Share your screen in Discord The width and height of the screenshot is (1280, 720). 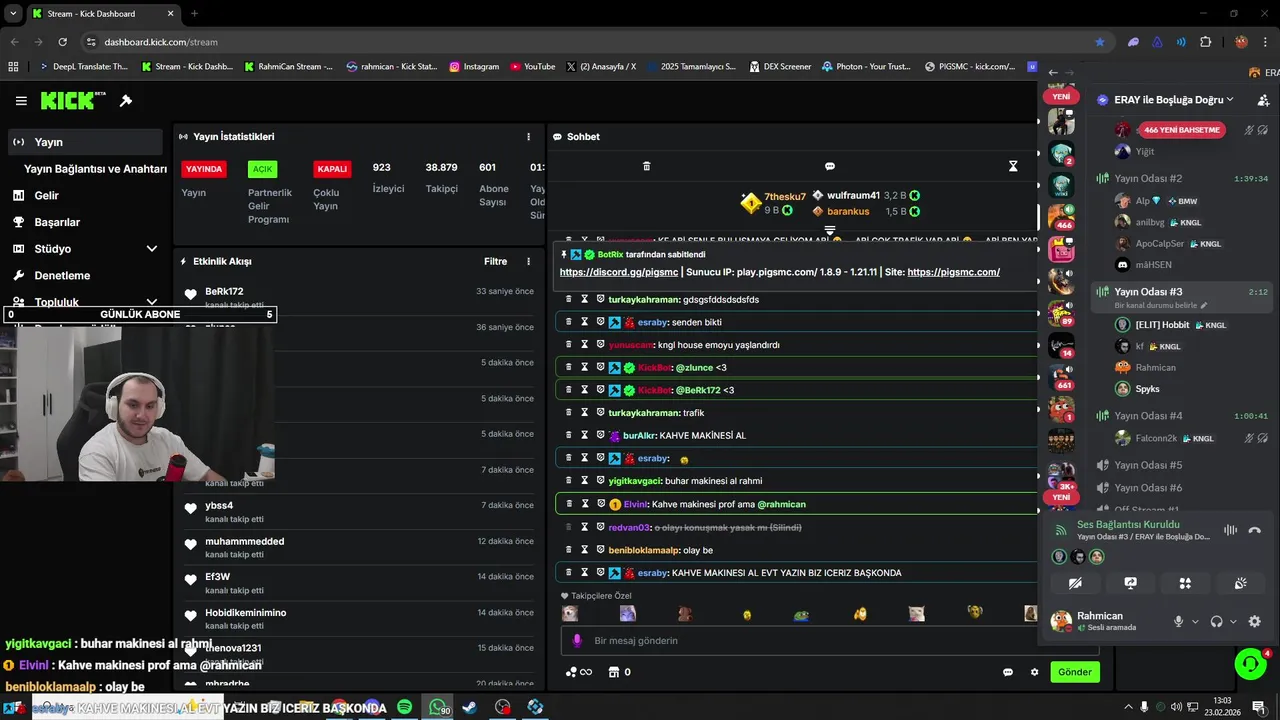(x=1130, y=583)
